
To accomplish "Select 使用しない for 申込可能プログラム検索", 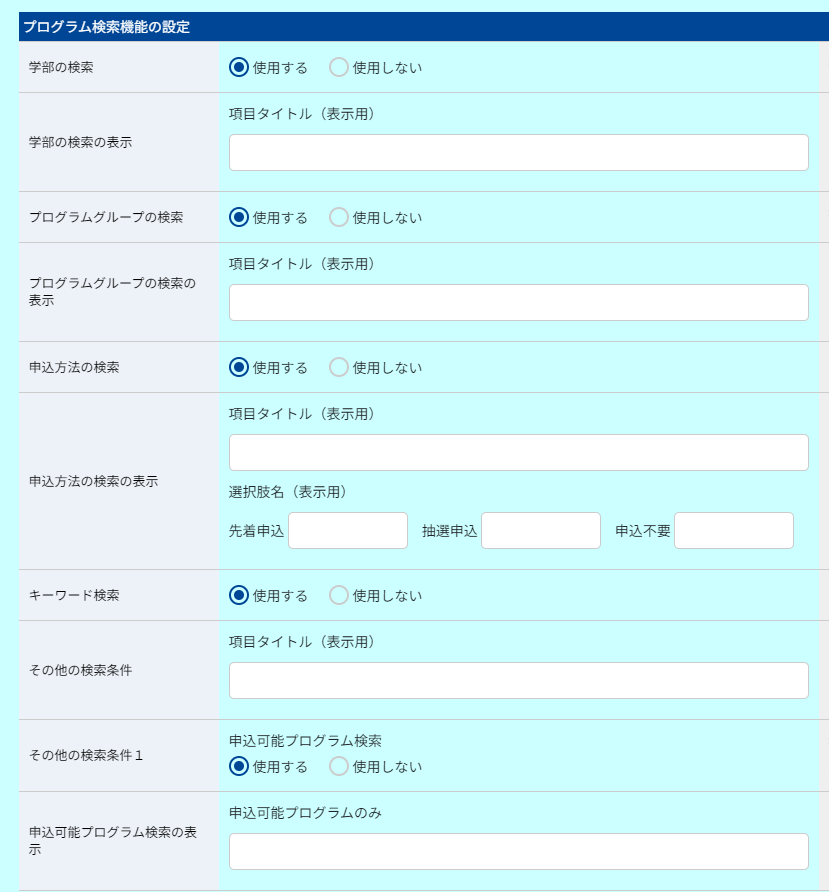I will [339, 766].
